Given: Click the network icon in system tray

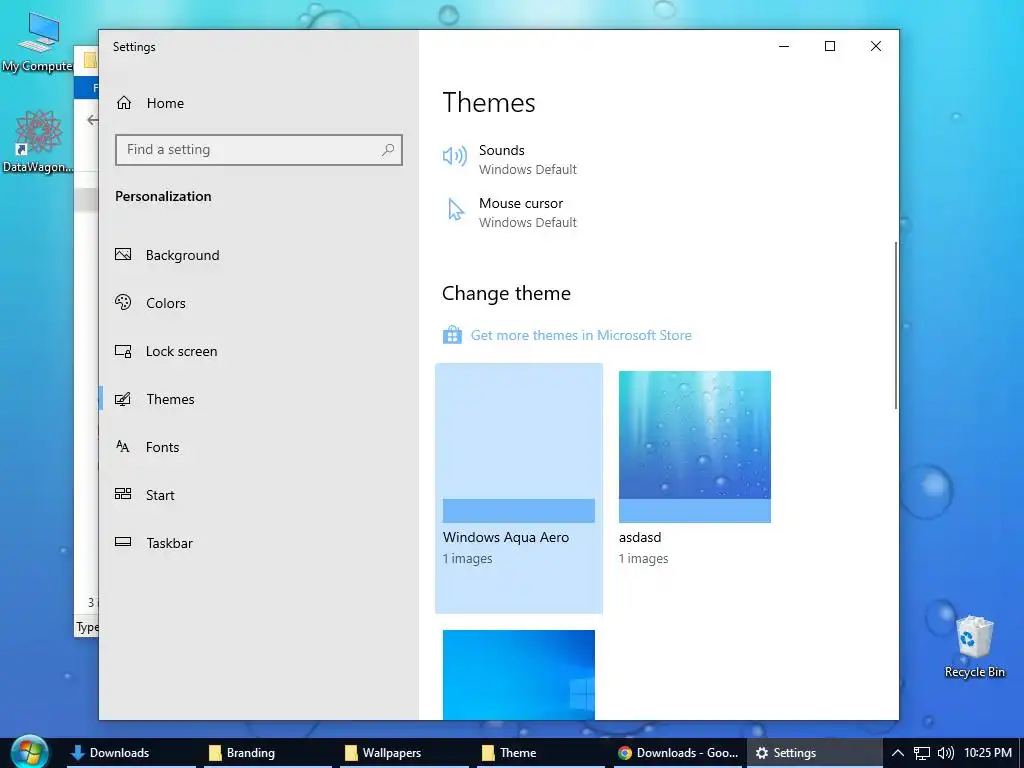Looking at the screenshot, I should click(x=921, y=753).
